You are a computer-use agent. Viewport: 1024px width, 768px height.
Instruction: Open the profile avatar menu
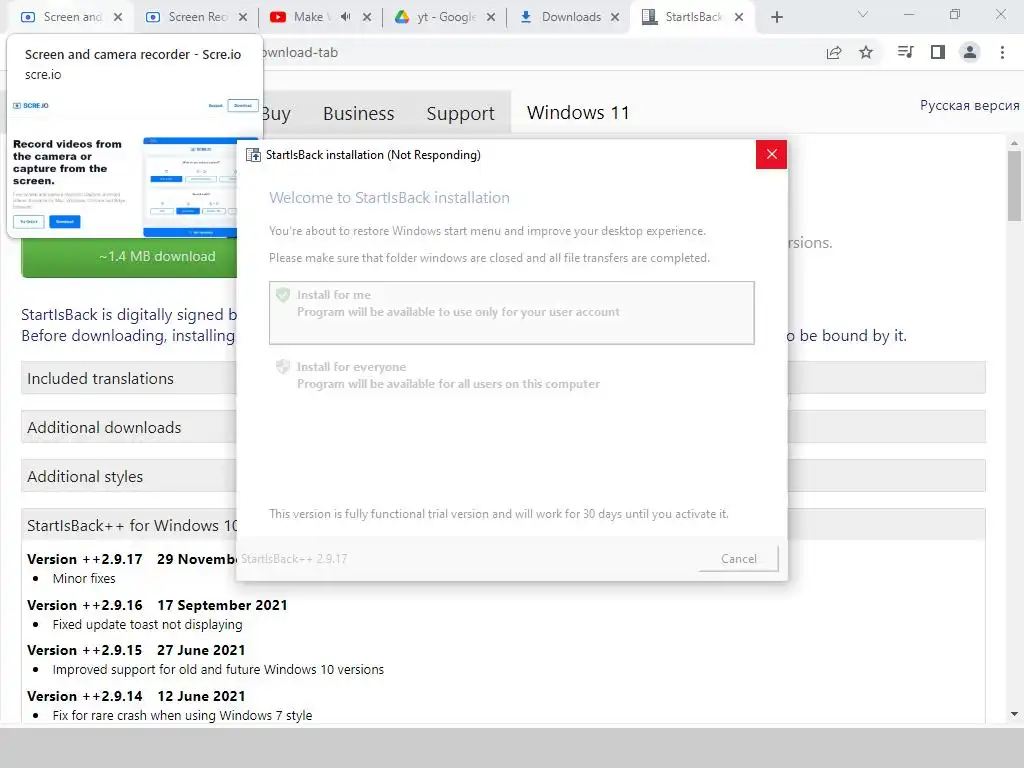970,52
